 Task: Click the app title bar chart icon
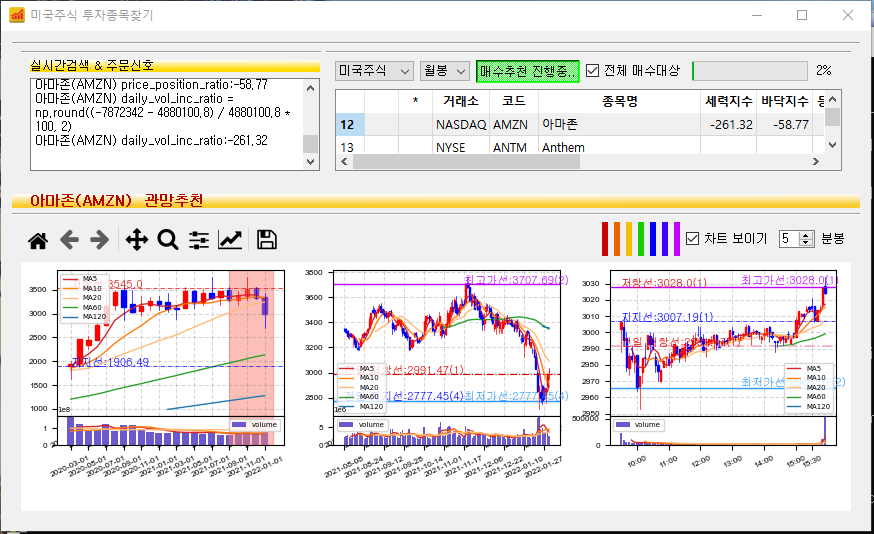pos(17,15)
